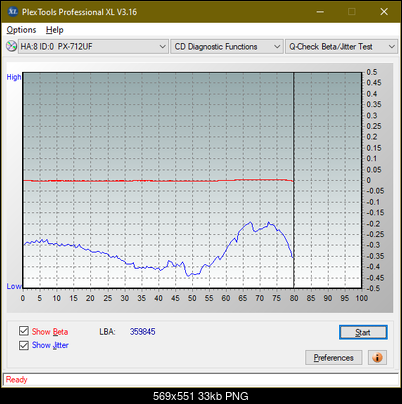Click the vertical marker line at 80
Image resolution: width=402 pixels, height=404 pixels.
point(294,180)
